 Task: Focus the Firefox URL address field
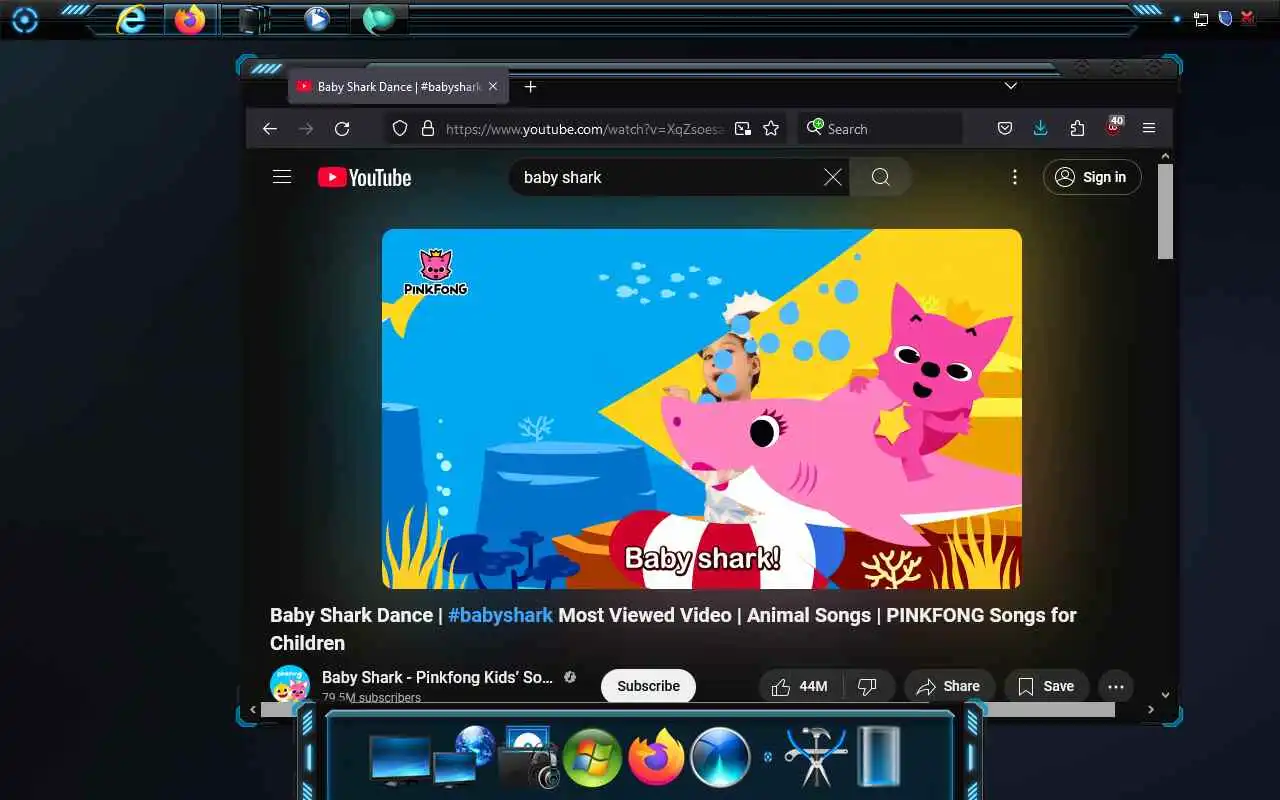pyautogui.click(x=585, y=129)
